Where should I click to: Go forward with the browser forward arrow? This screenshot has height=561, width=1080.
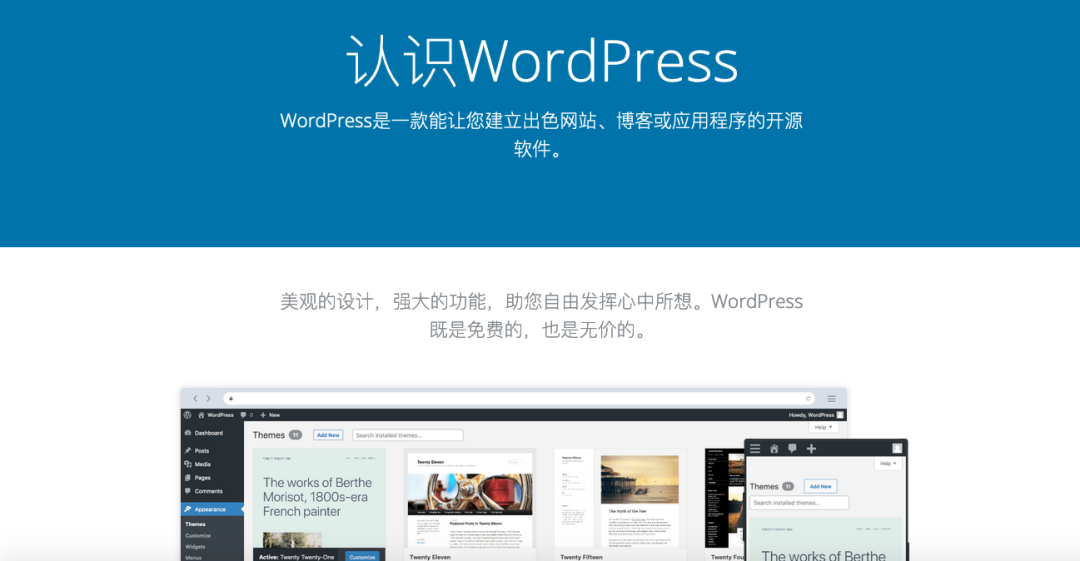pyautogui.click(x=209, y=398)
